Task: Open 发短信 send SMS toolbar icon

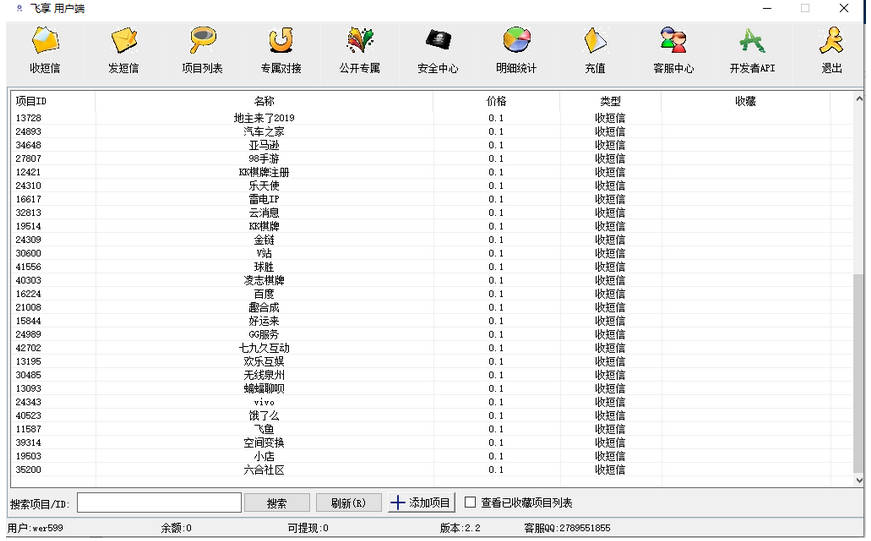Action: 123,50
